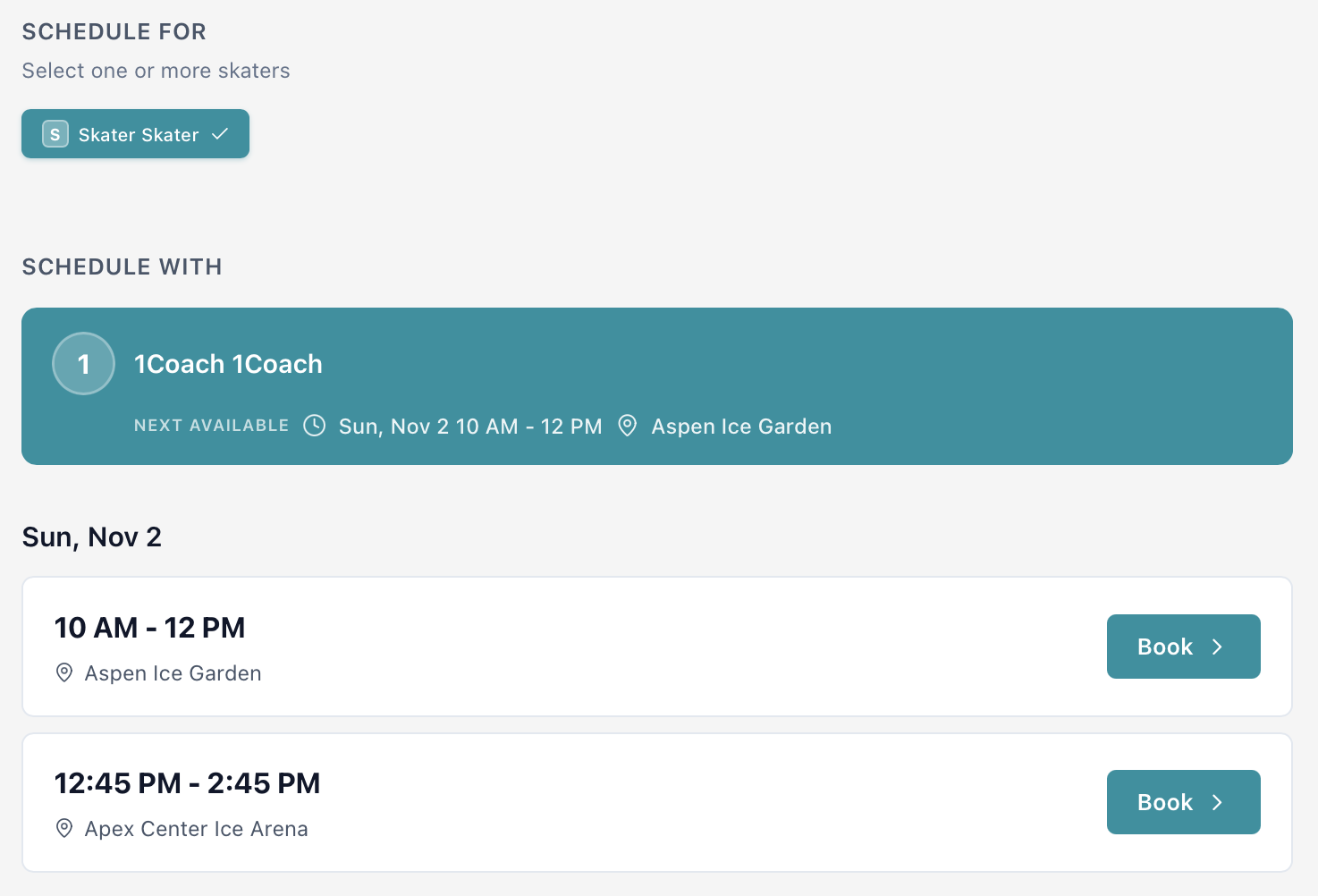This screenshot has width=1318, height=896.
Task: Click the clock icon beside the next available time
Action: point(314,426)
